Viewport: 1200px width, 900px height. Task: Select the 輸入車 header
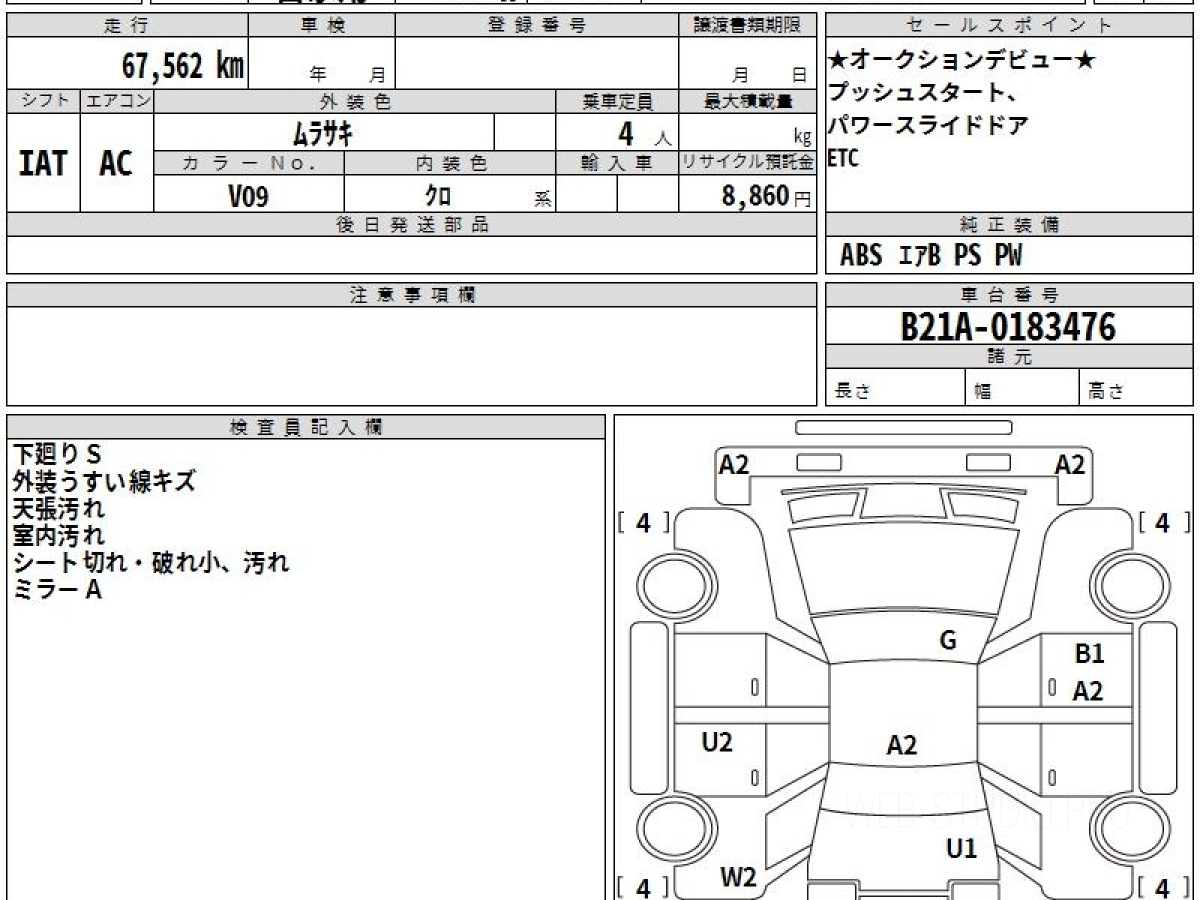click(x=617, y=163)
